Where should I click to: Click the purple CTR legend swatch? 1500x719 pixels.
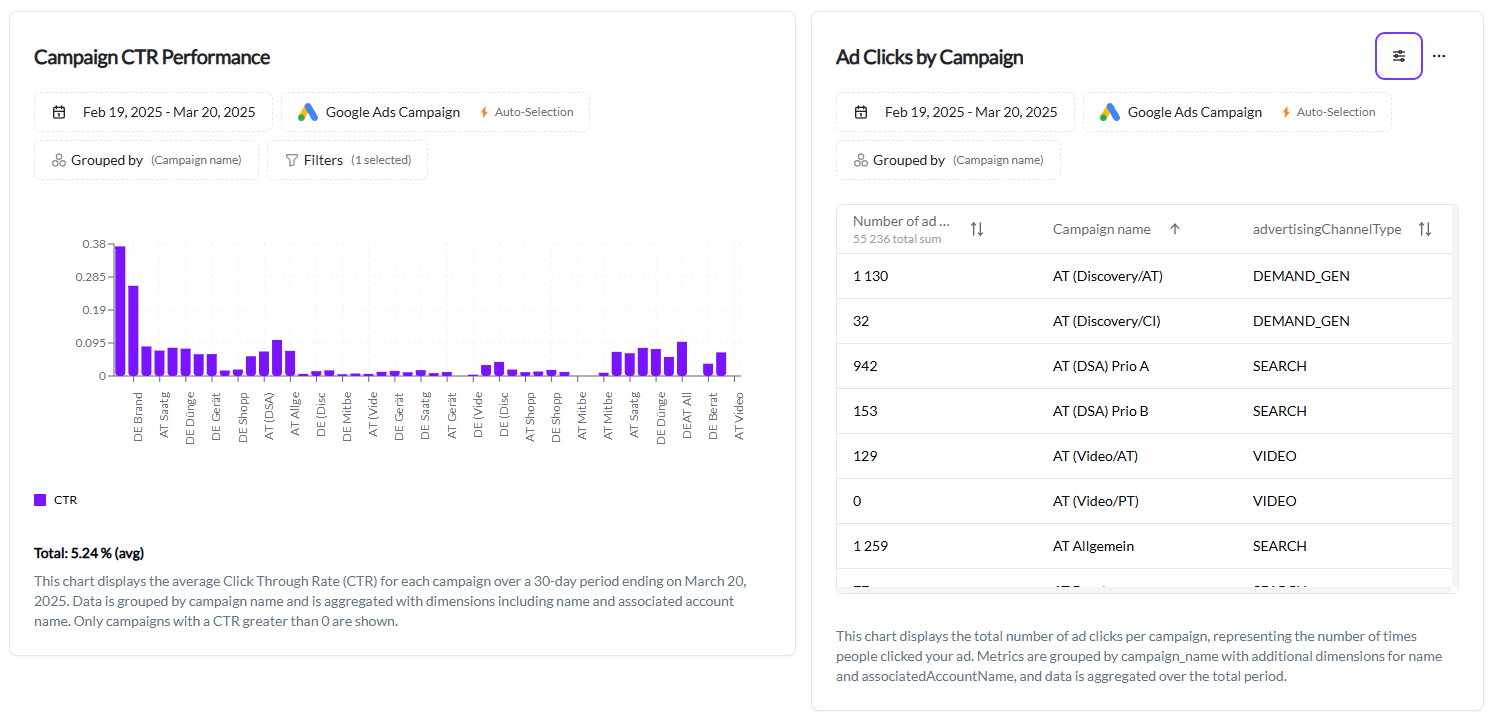(40, 500)
